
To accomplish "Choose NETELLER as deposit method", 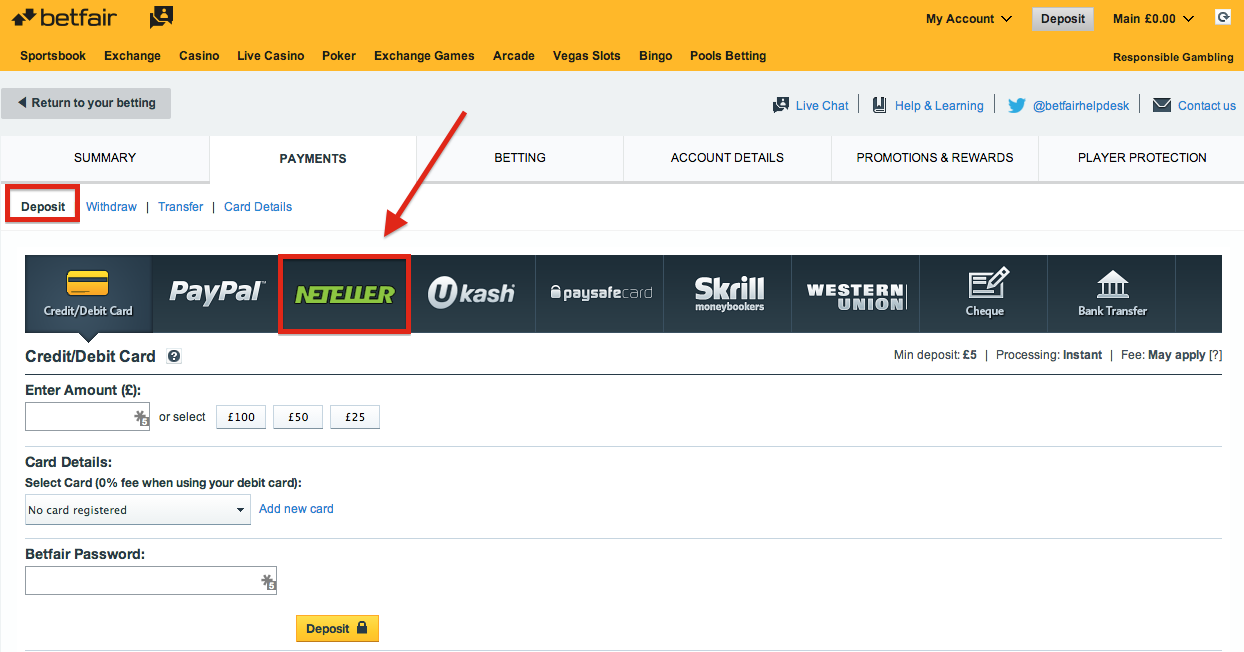I will [x=344, y=294].
